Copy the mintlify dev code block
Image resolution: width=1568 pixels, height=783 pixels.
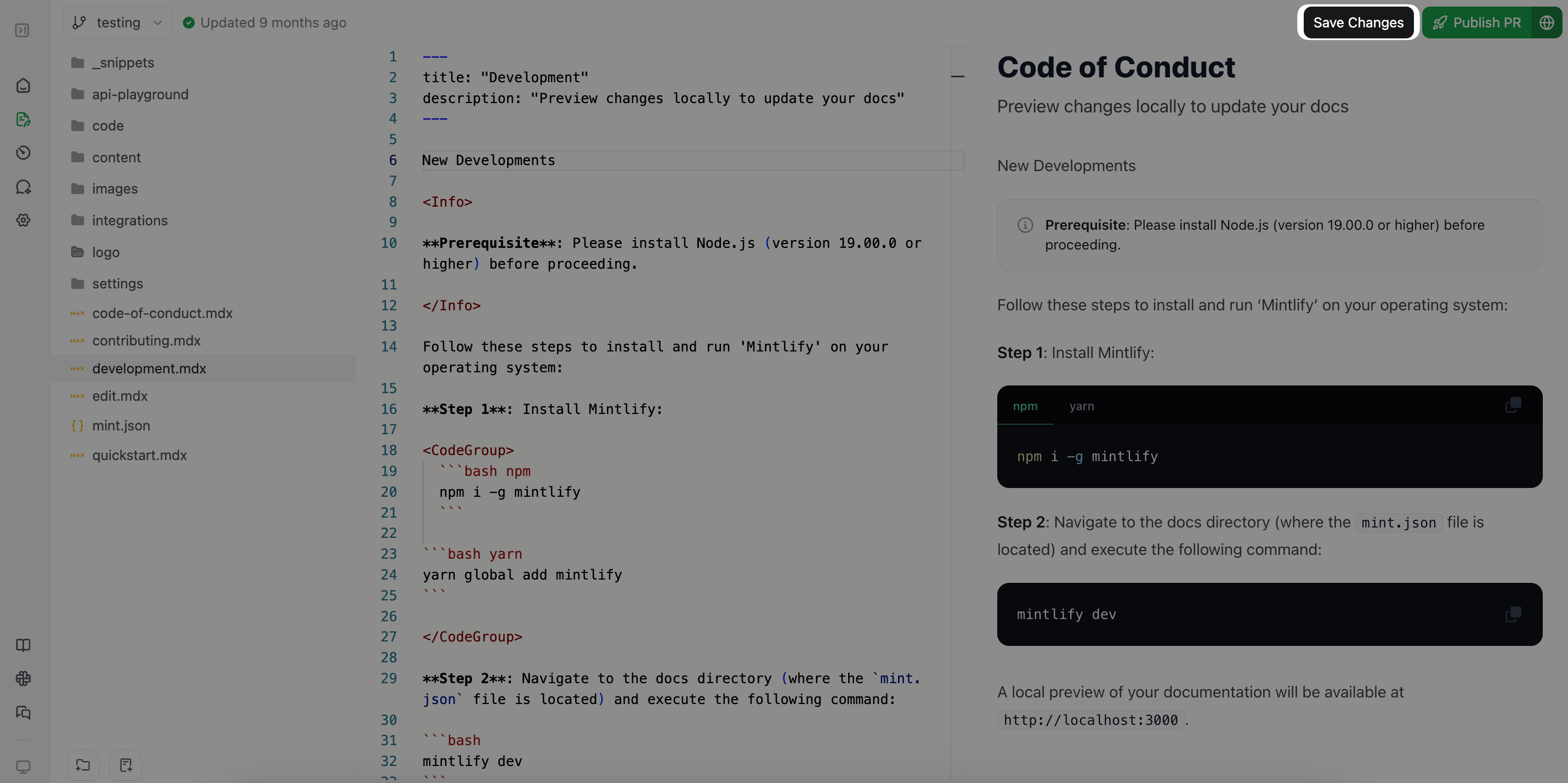[1513, 614]
